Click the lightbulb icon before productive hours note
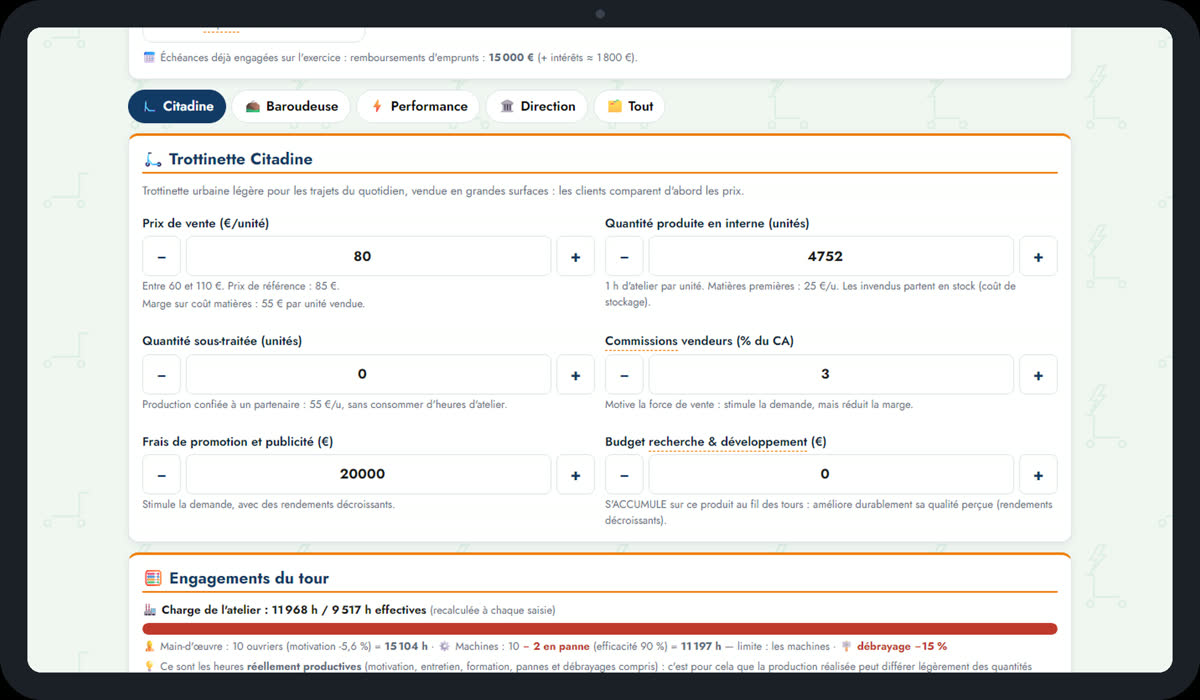The height and width of the screenshot is (700, 1200). click(150, 666)
